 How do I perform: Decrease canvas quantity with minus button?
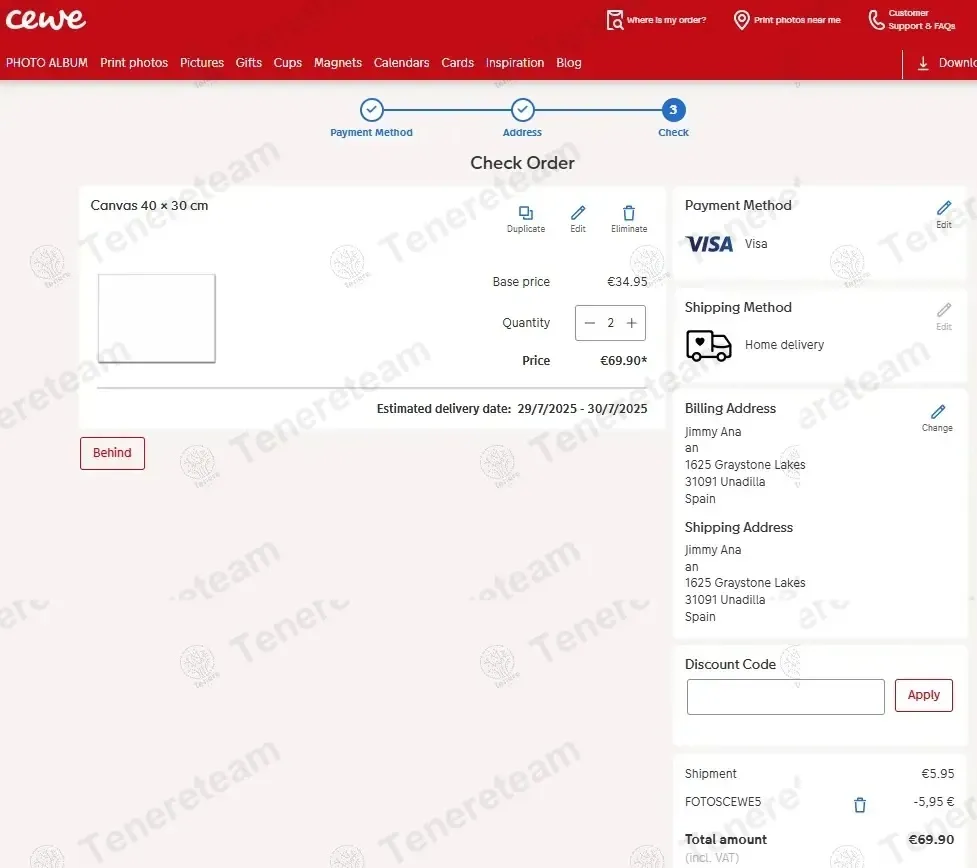tap(590, 323)
